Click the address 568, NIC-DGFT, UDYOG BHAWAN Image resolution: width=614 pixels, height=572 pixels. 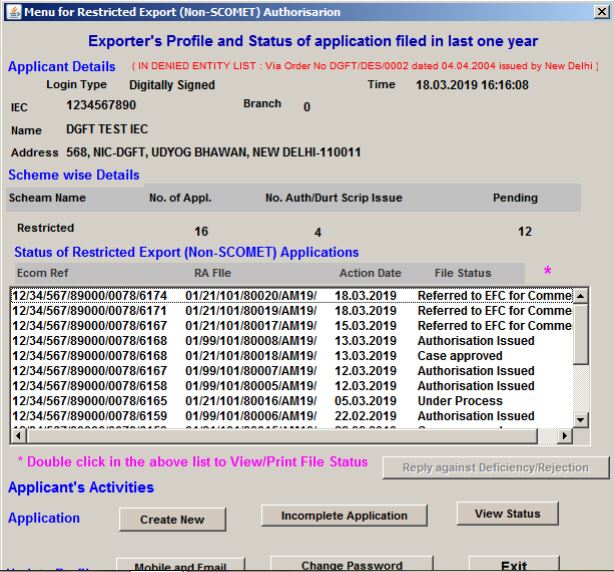213,152
